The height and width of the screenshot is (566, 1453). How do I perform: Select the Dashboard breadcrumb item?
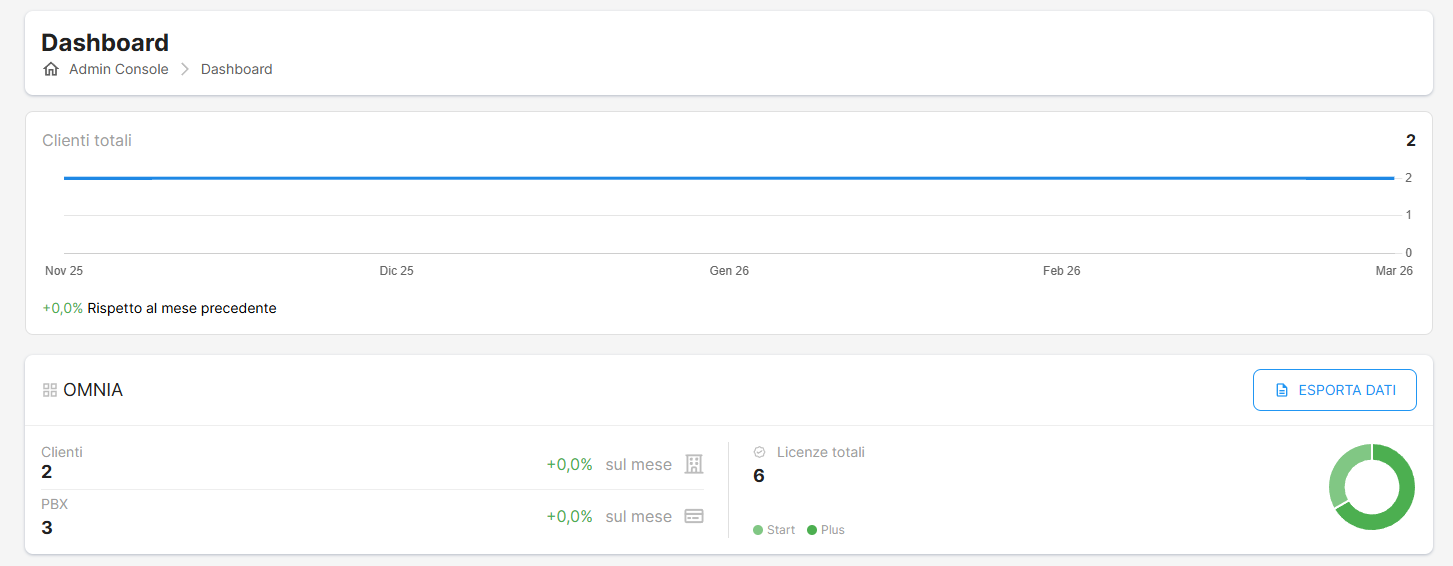(x=236, y=69)
